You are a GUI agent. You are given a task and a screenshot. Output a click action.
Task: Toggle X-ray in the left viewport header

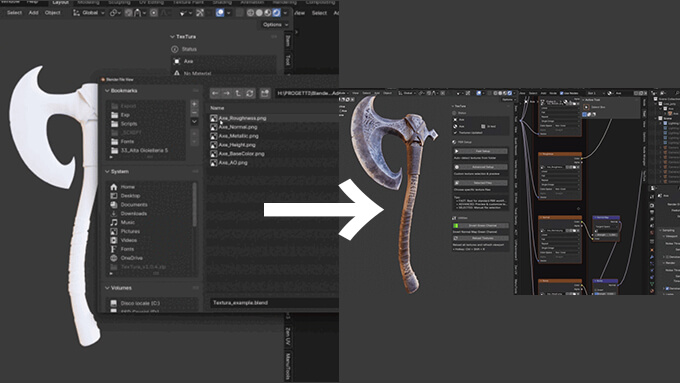point(240,13)
